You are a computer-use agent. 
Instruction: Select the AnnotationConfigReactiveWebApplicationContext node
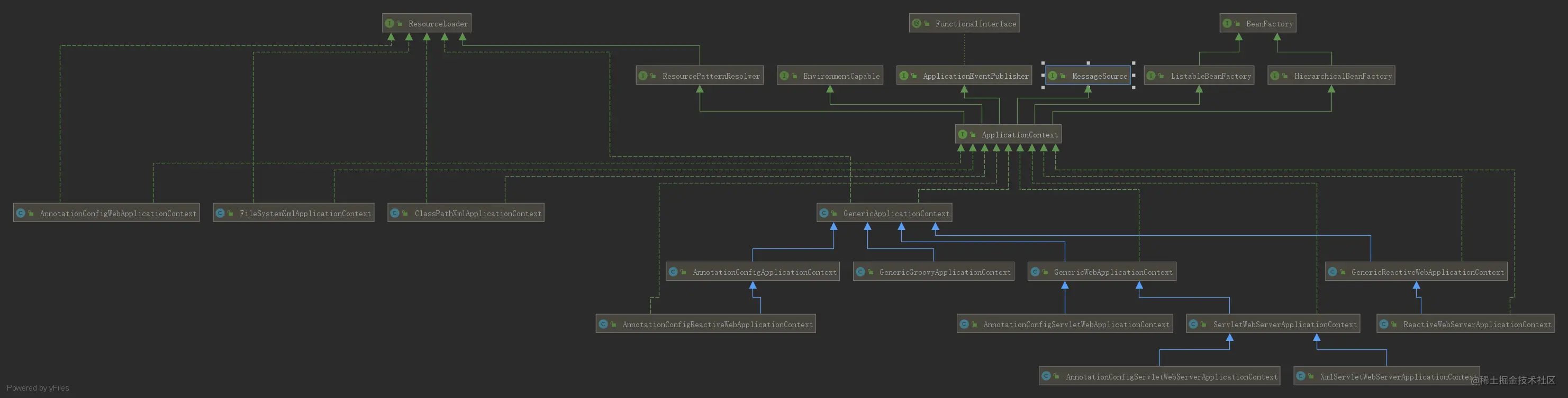[706, 324]
